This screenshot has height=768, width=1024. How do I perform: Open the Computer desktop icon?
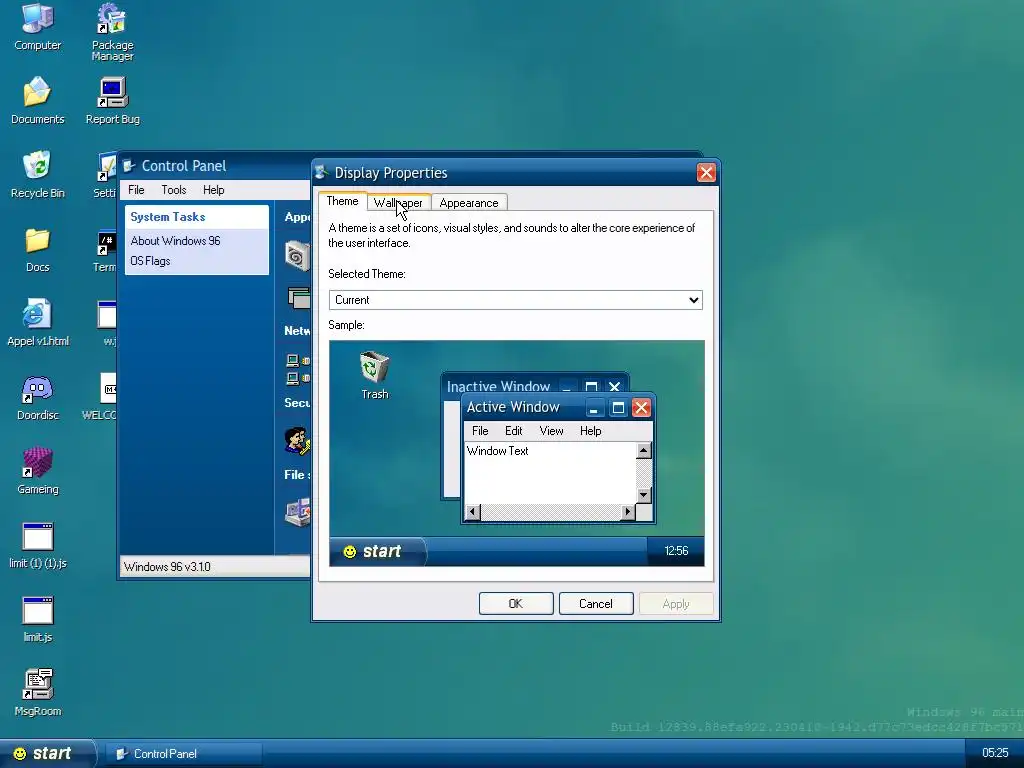37,26
